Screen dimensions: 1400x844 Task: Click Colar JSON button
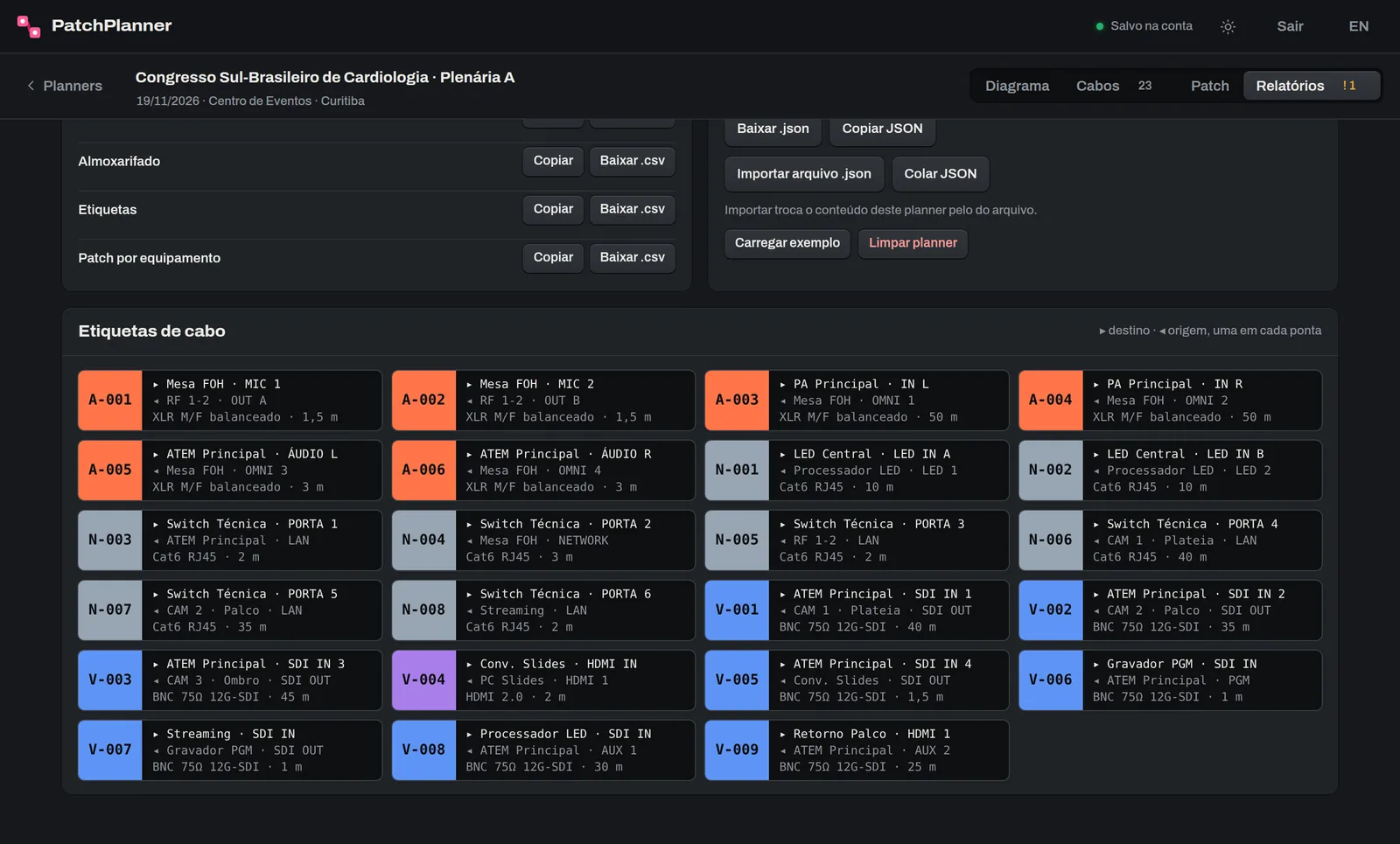tap(940, 174)
